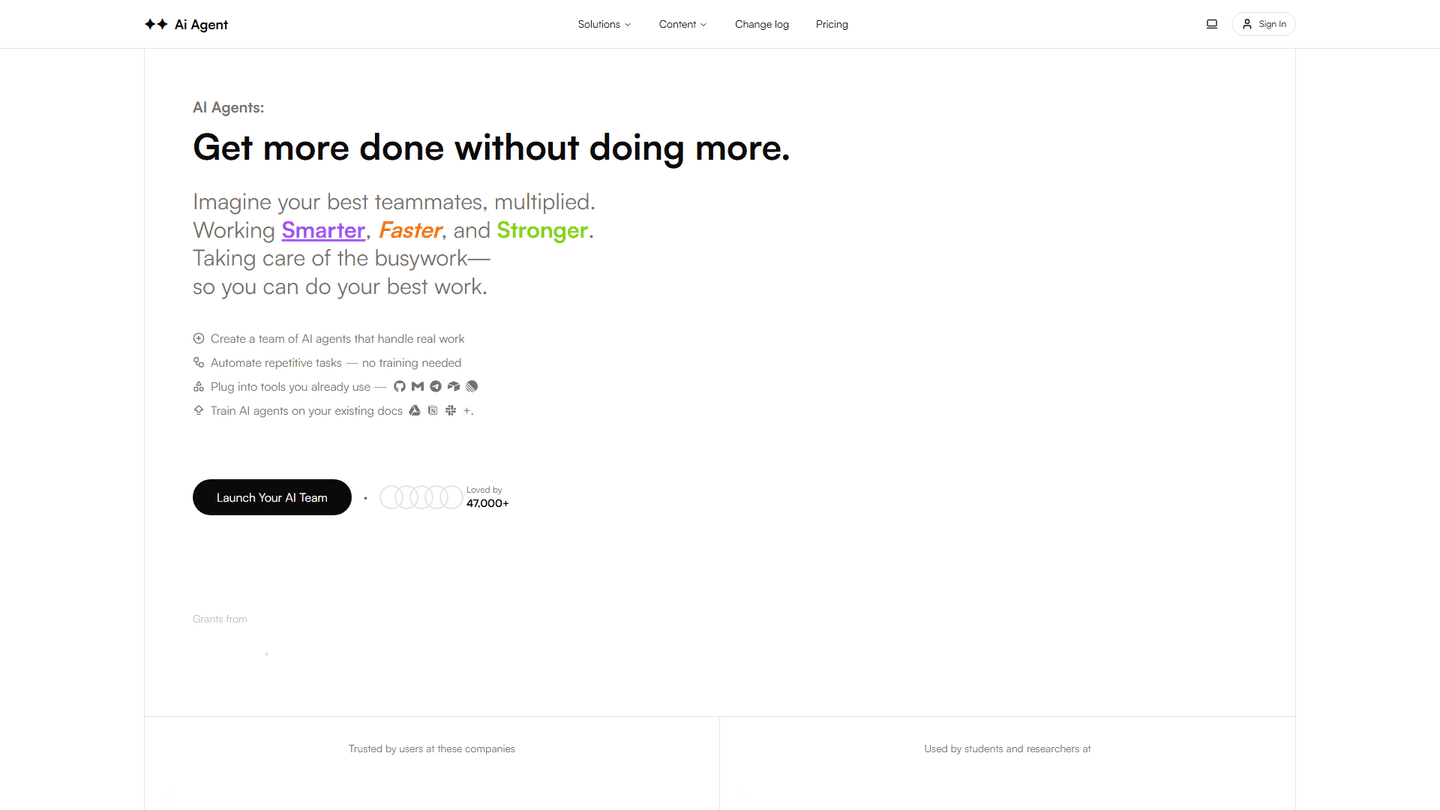Click the Linear striped-circle icon
This screenshot has height=810, width=1440.
click(472, 387)
